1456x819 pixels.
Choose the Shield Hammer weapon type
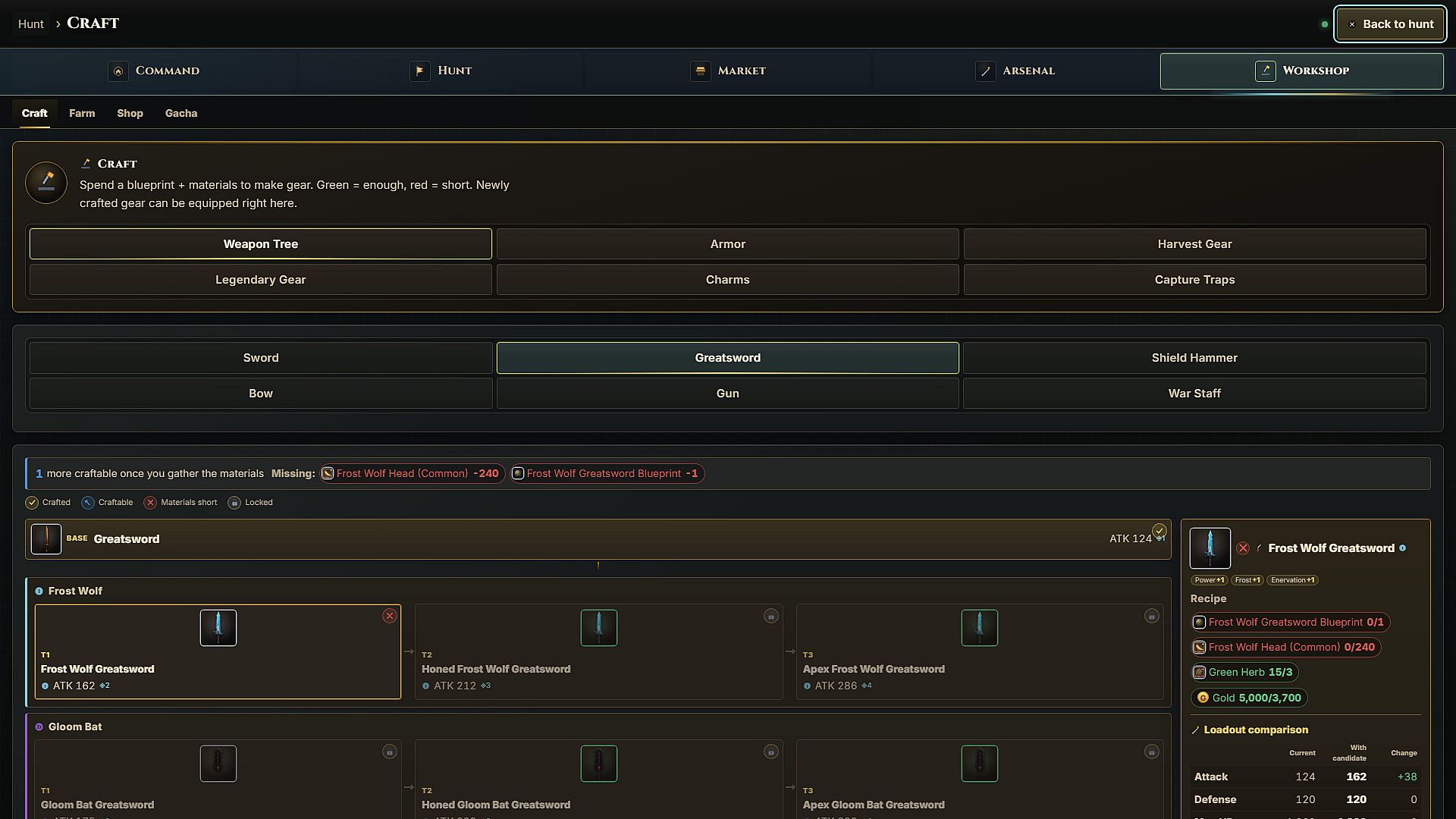click(1194, 358)
